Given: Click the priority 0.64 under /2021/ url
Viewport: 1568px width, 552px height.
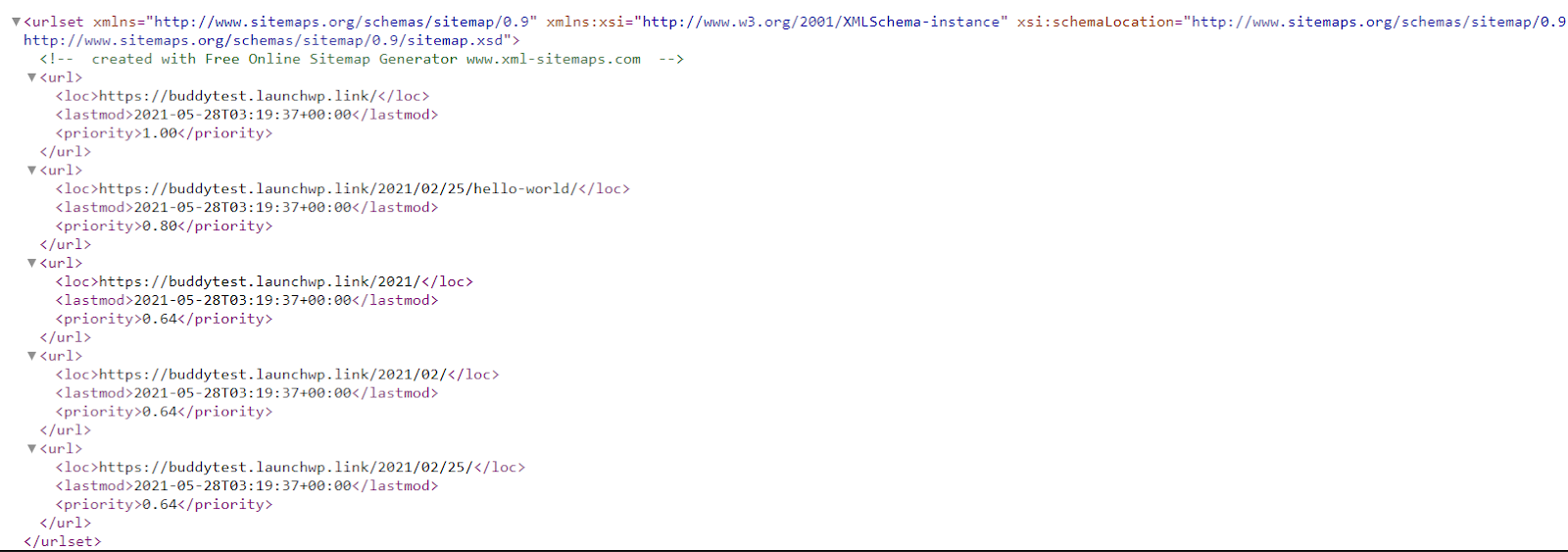Looking at the screenshot, I should tap(160, 319).
